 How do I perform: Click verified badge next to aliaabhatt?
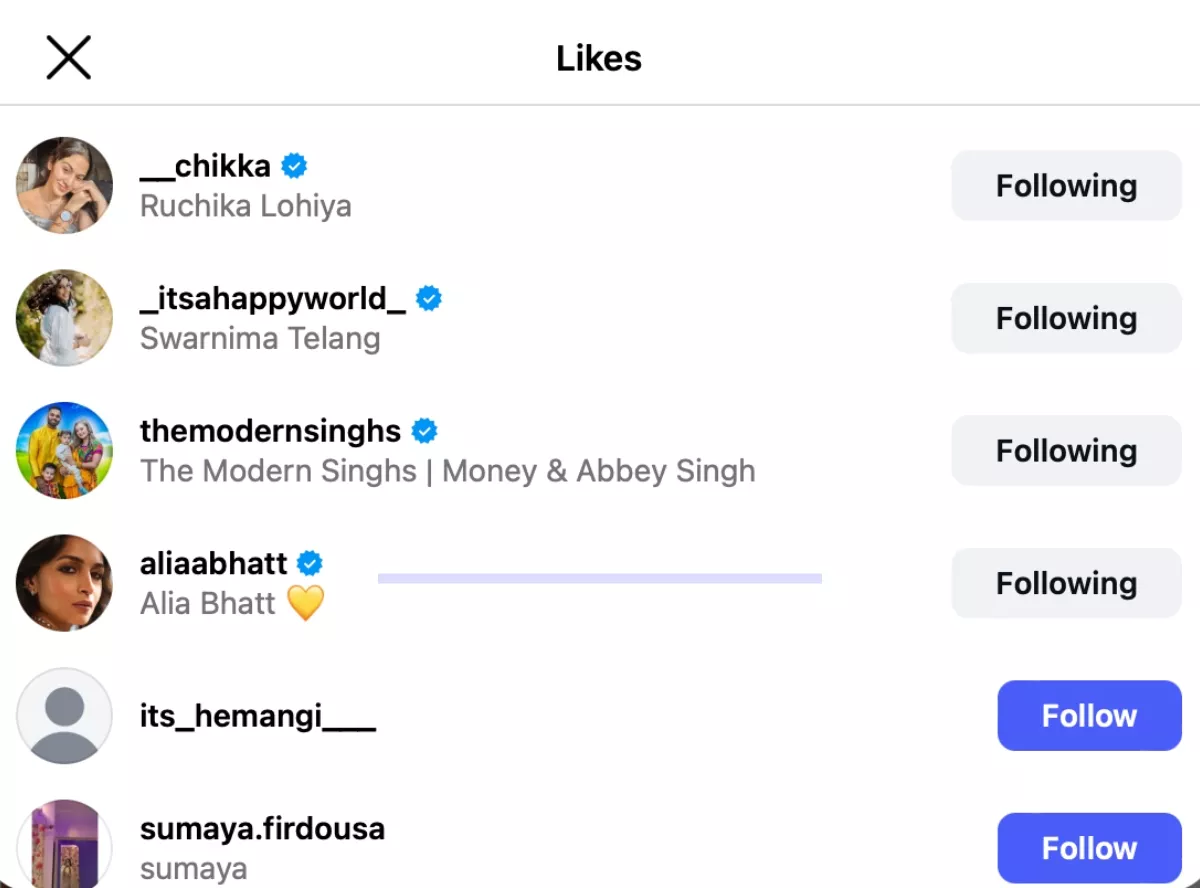click(x=311, y=564)
